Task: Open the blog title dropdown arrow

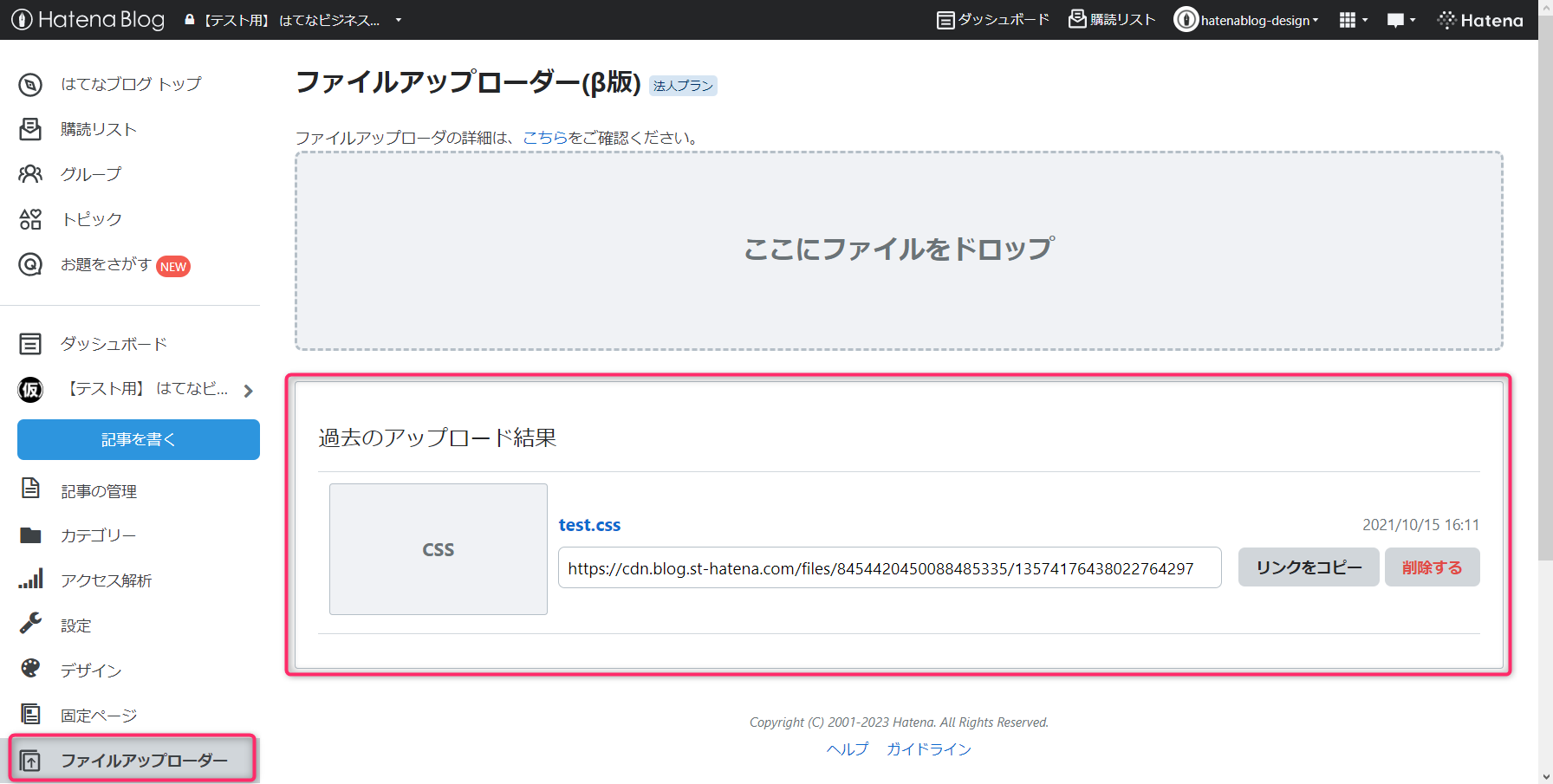Action: (399, 20)
